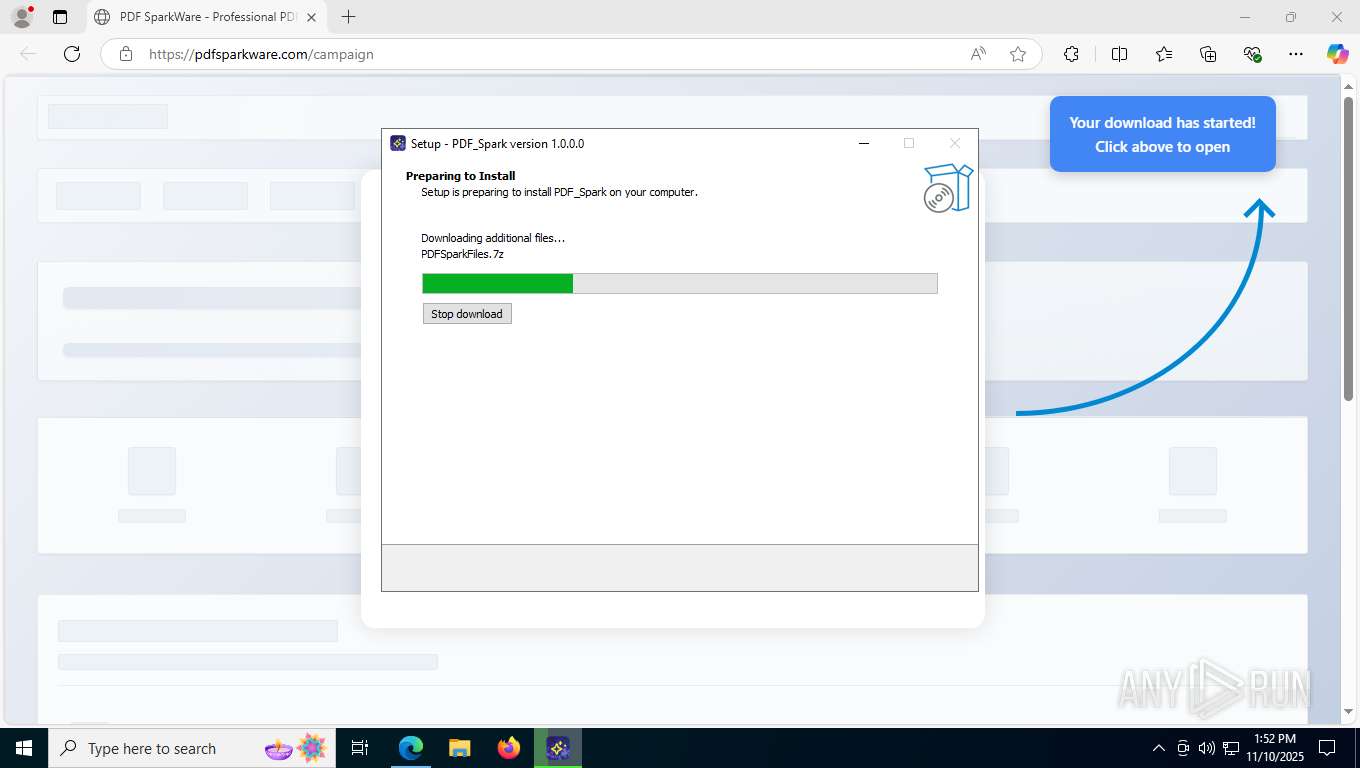Open Edge tab actions menu
The width and height of the screenshot is (1360, 768).
(60, 17)
